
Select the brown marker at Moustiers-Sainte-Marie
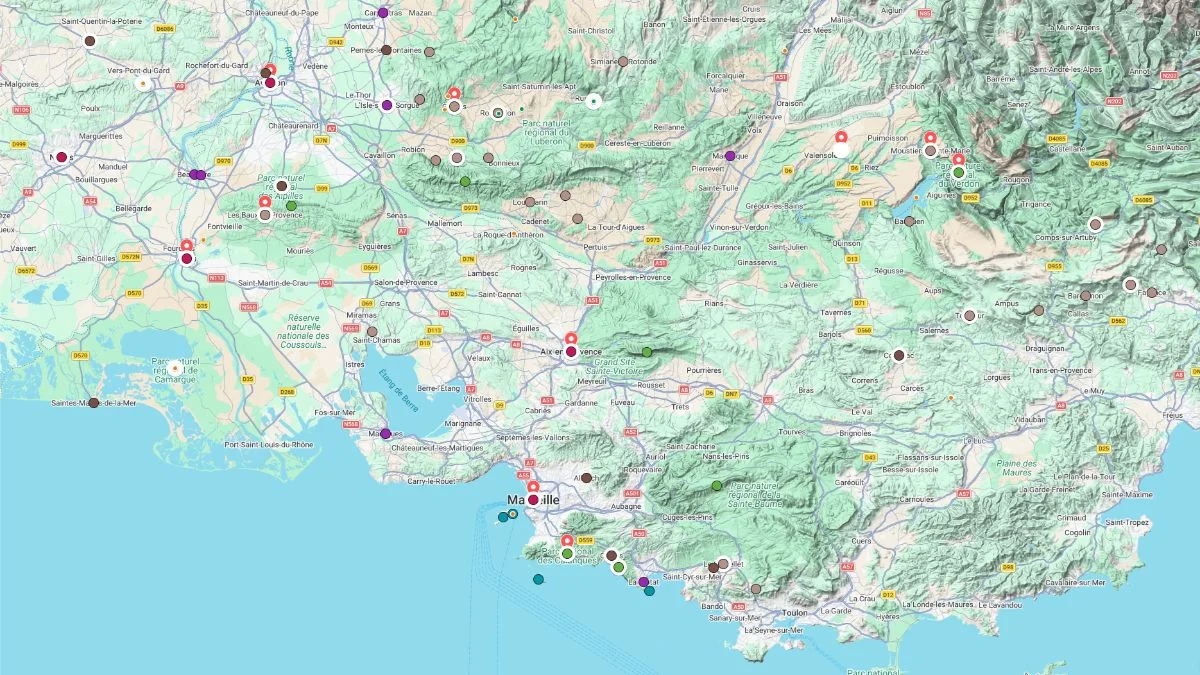pos(931,151)
